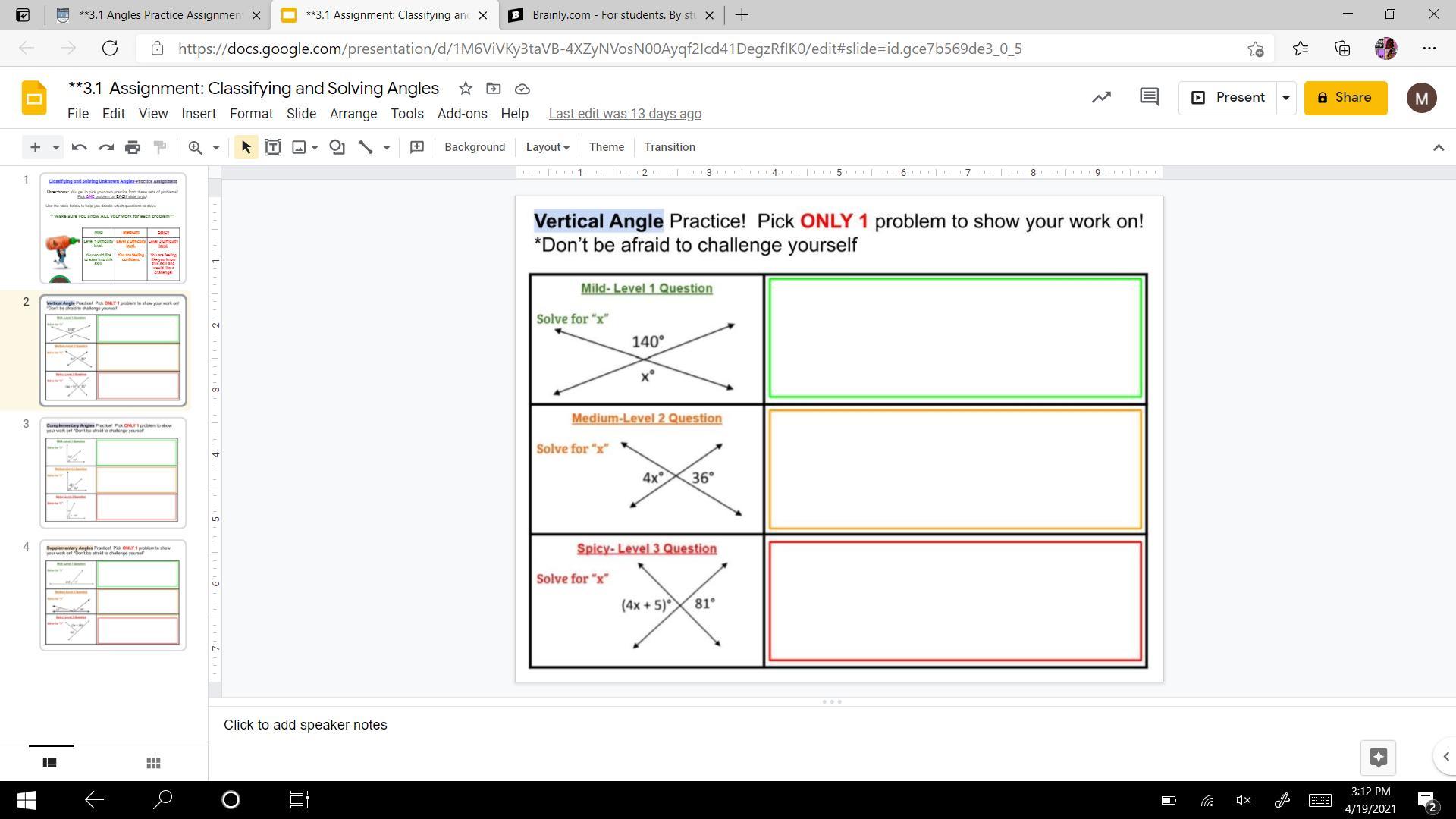
Task: Open the Present options dropdown arrow
Action: [1285, 98]
